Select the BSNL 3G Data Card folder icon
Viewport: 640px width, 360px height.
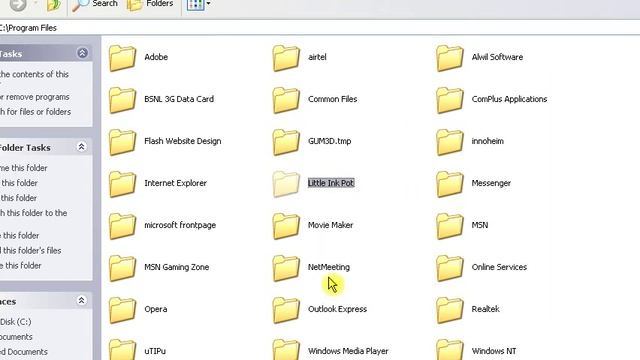(x=122, y=100)
